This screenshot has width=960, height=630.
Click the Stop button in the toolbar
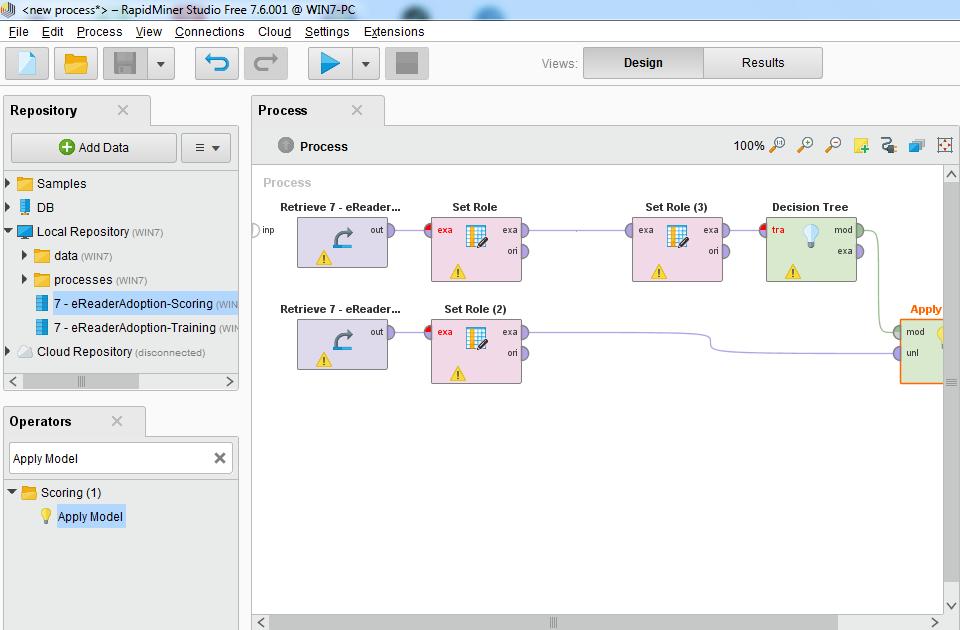407,63
